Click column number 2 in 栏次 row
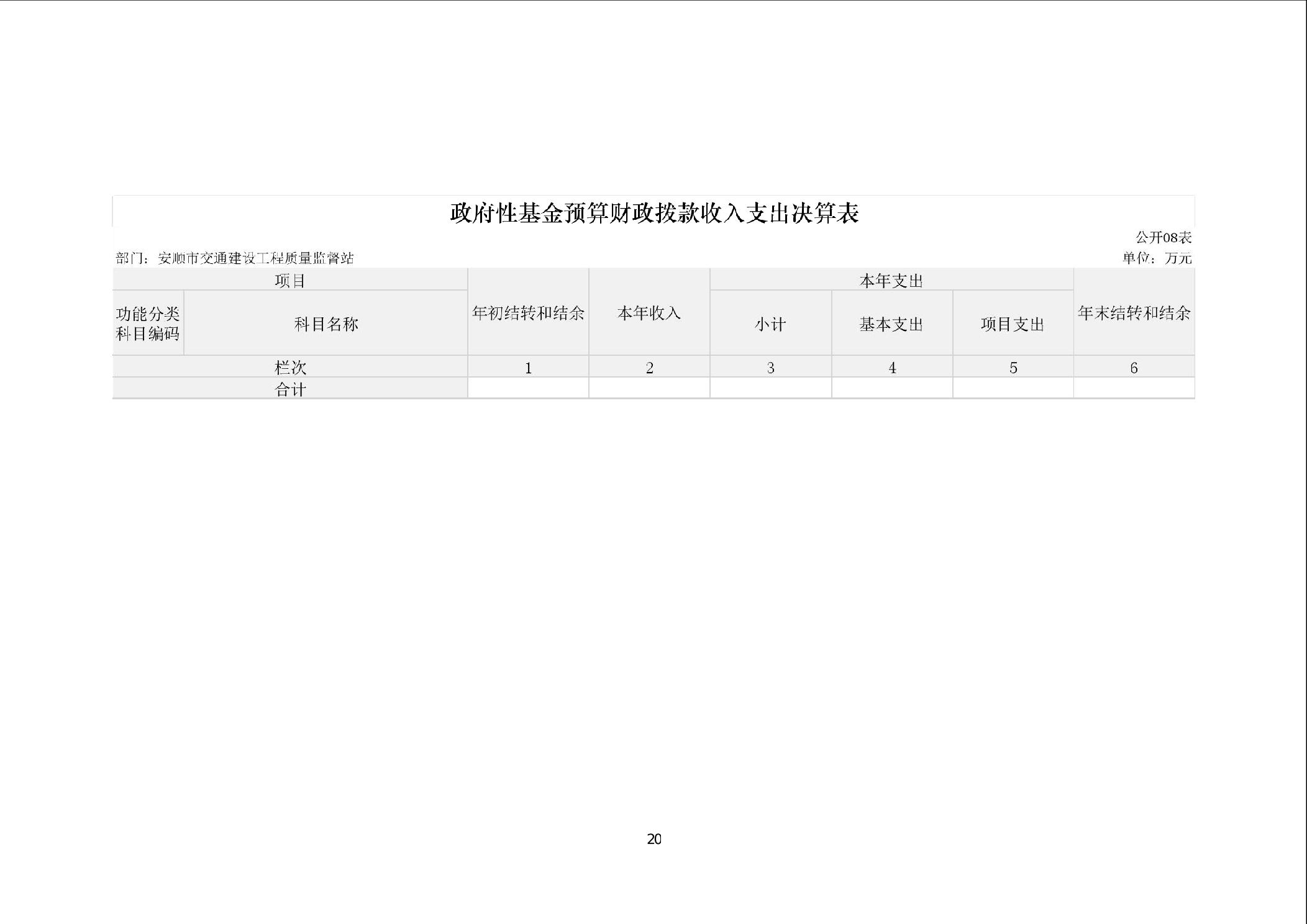This screenshot has height=924, width=1307. (x=649, y=368)
